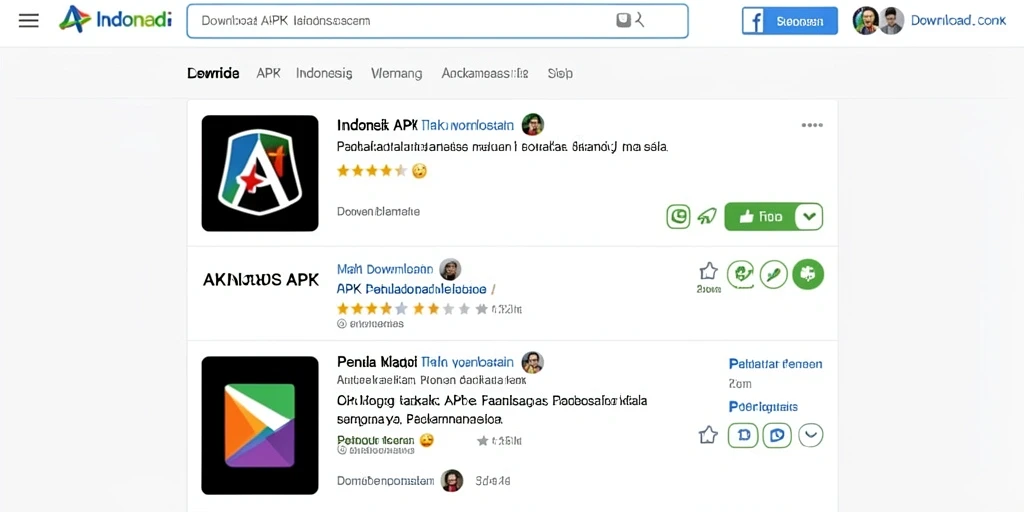The height and width of the screenshot is (512, 1024).
Task: Click the Indonadi logo
Action: coord(116,20)
